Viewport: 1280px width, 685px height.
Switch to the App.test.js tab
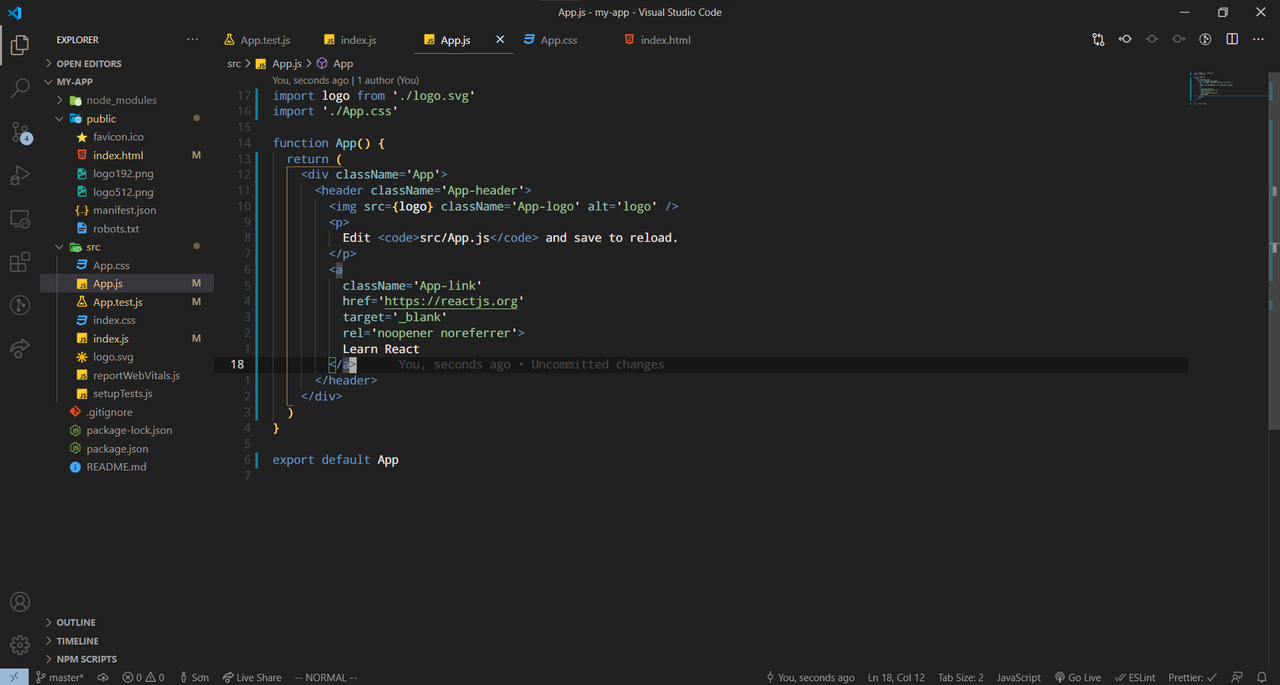click(x=265, y=40)
